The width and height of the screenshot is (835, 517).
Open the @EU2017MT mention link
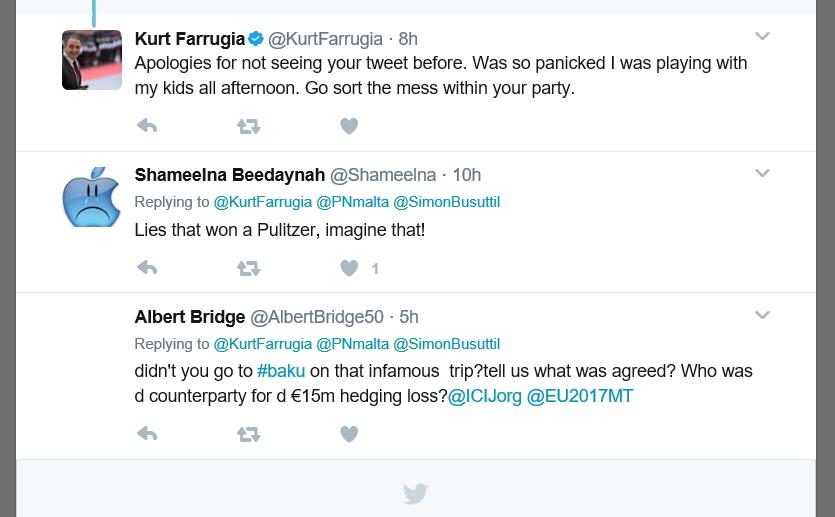(580, 396)
